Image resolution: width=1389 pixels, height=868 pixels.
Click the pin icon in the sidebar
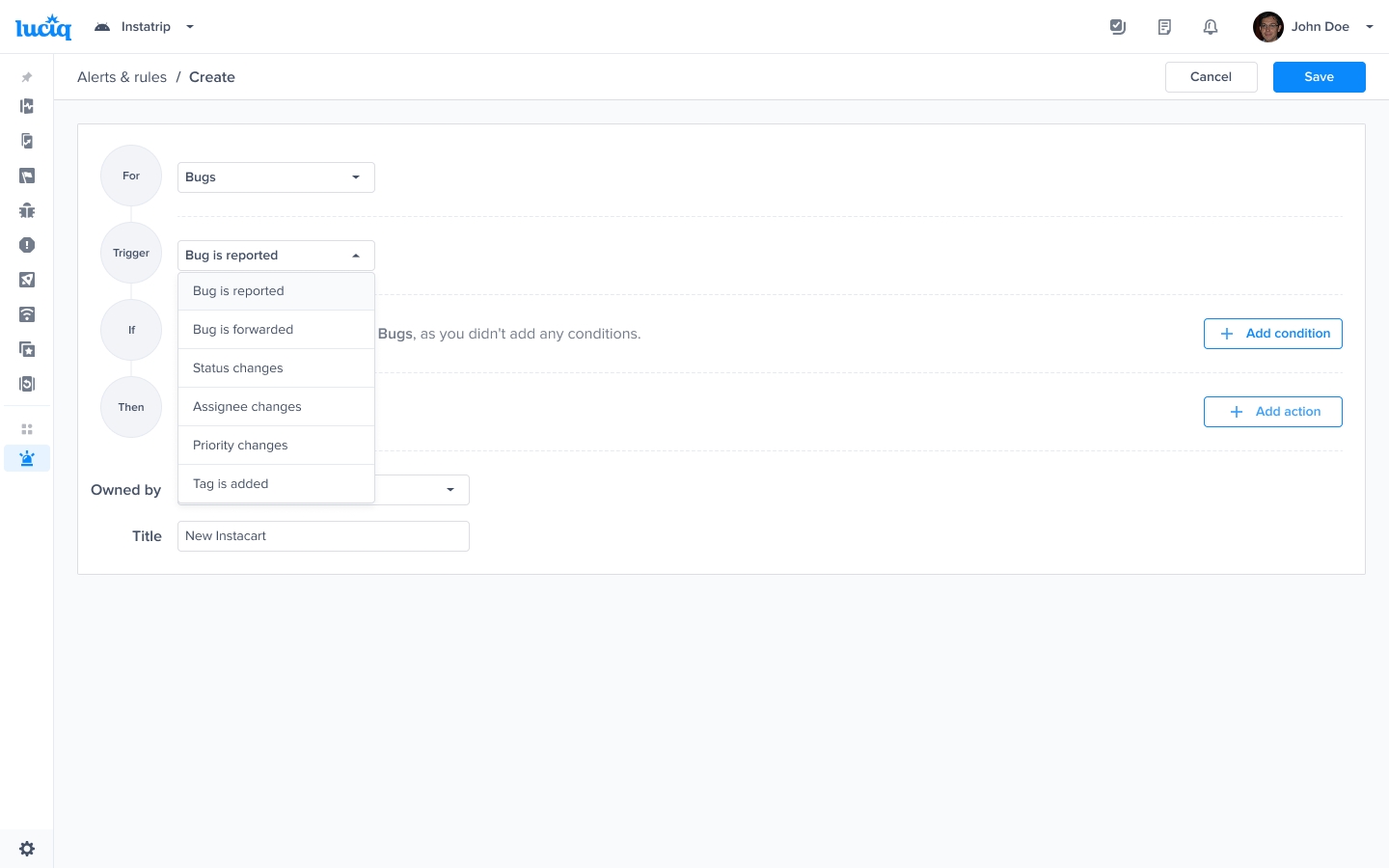coord(27,77)
